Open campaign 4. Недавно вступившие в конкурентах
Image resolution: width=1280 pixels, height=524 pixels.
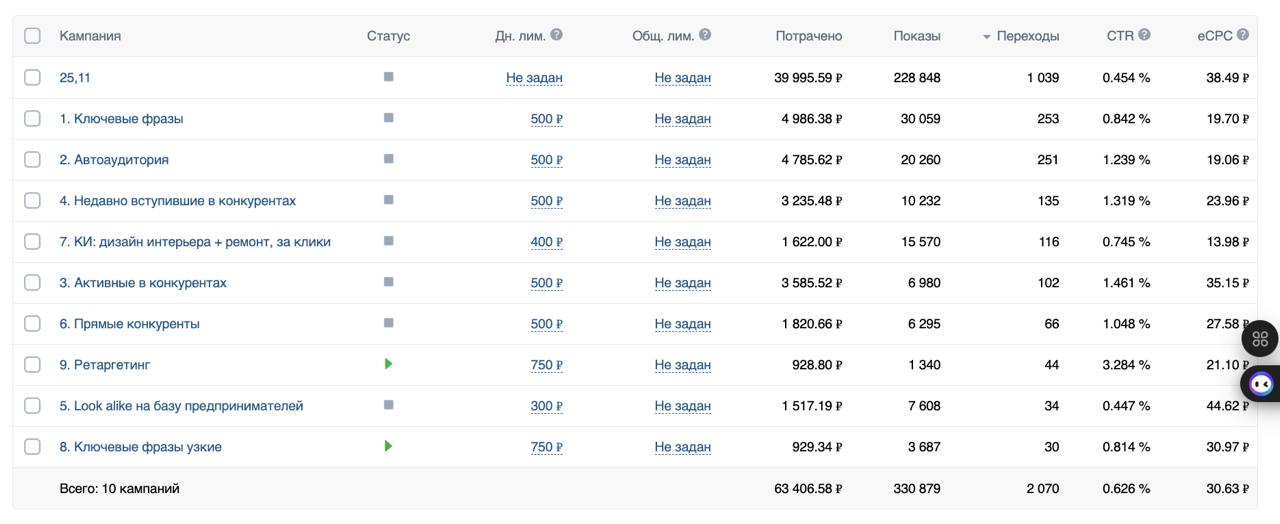pyautogui.click(x=177, y=200)
